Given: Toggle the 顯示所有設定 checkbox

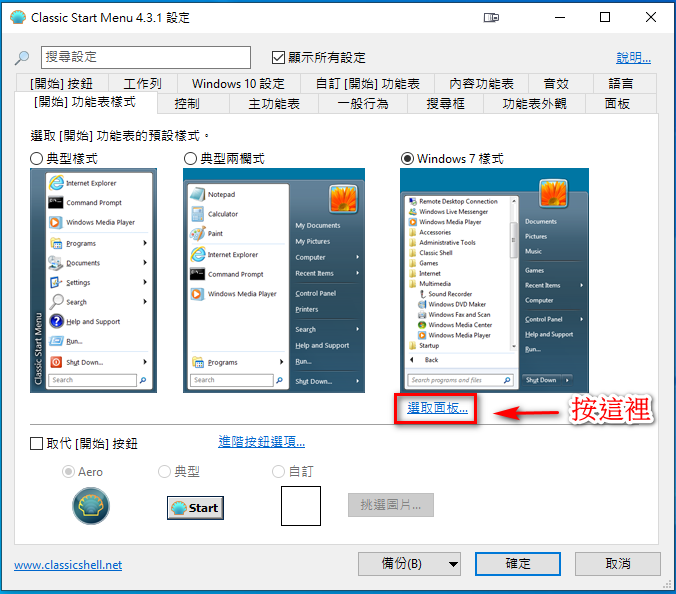Looking at the screenshot, I should [x=278, y=57].
